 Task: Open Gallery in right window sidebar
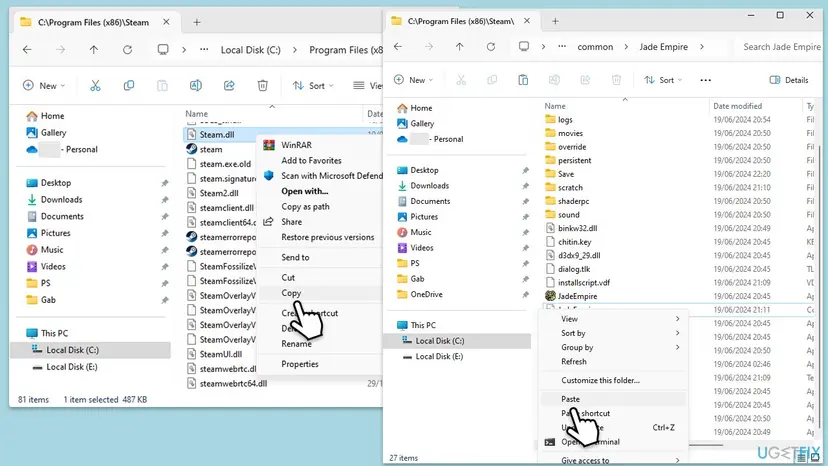[x=422, y=123]
